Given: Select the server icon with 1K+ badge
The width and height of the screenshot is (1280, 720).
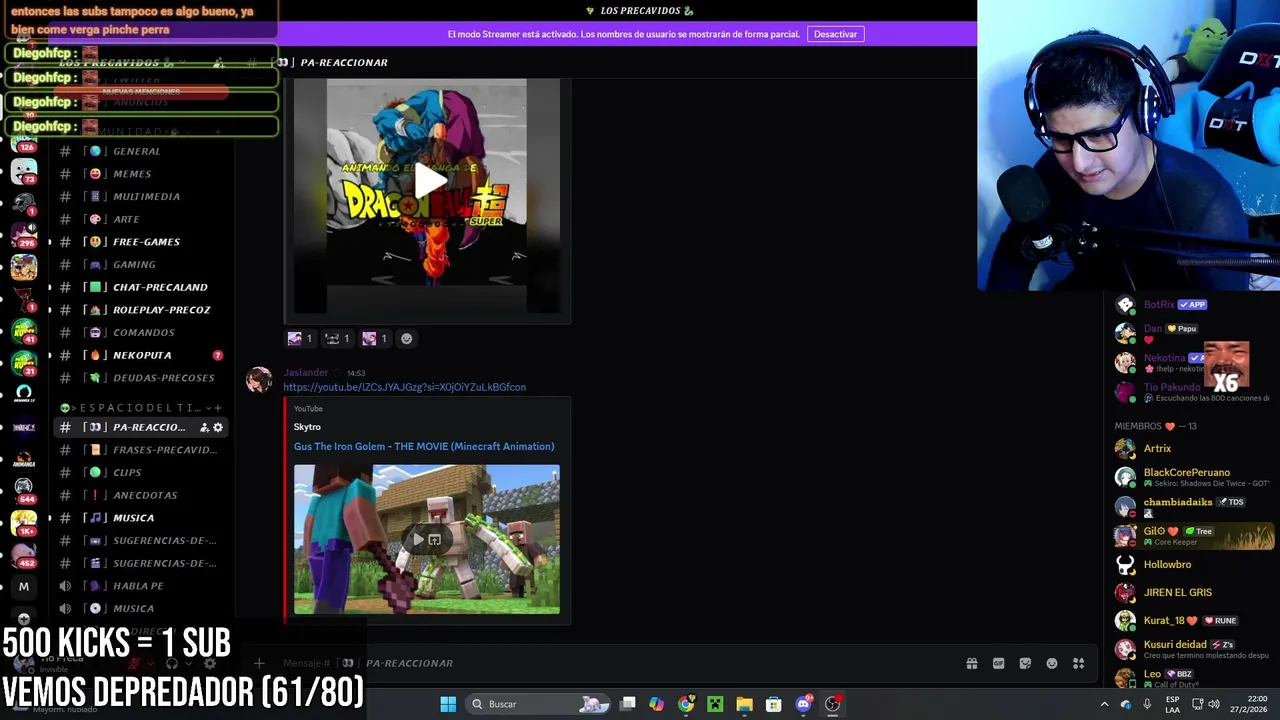Looking at the screenshot, I should click(x=24, y=521).
